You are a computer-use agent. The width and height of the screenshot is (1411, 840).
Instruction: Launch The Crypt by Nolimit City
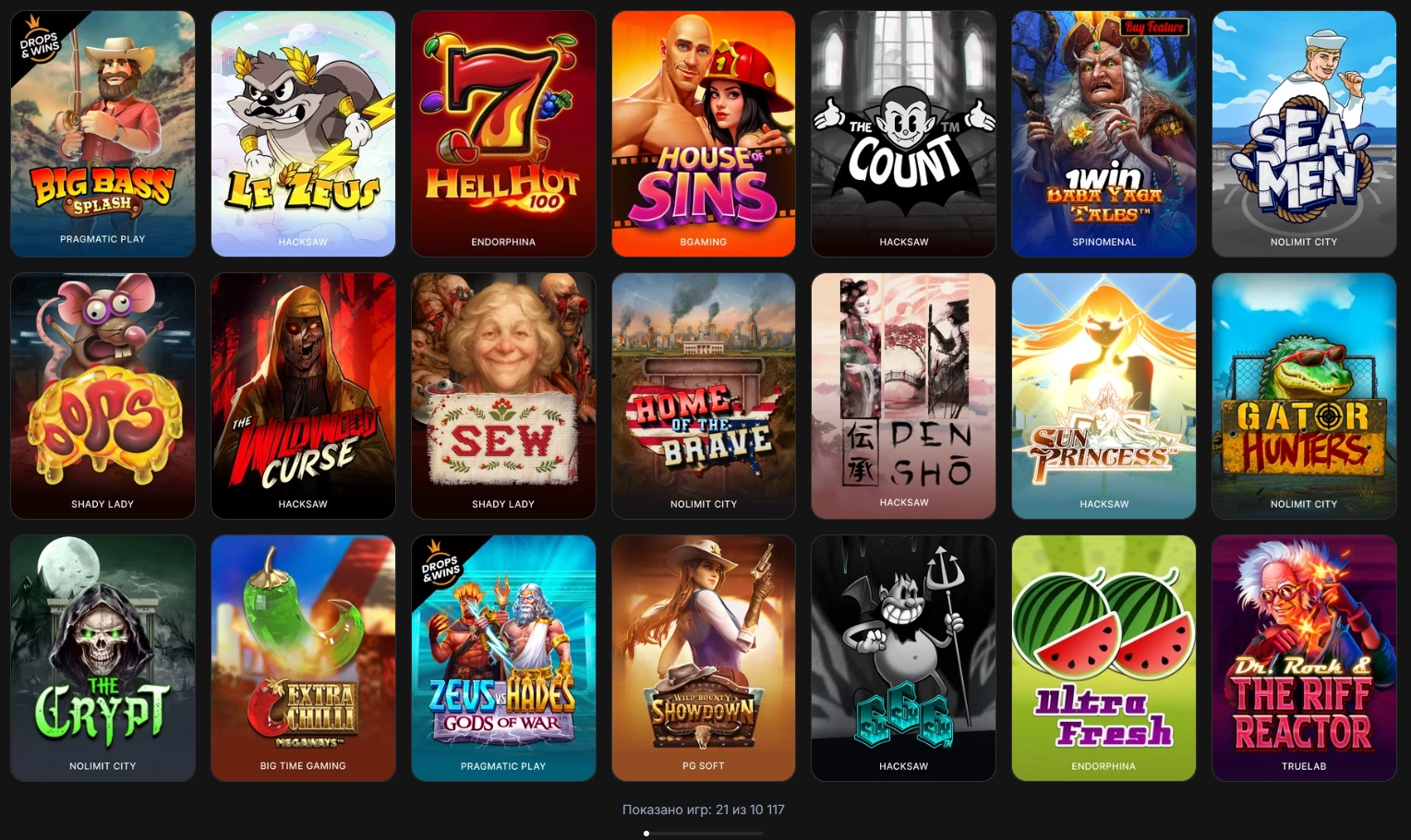click(103, 658)
